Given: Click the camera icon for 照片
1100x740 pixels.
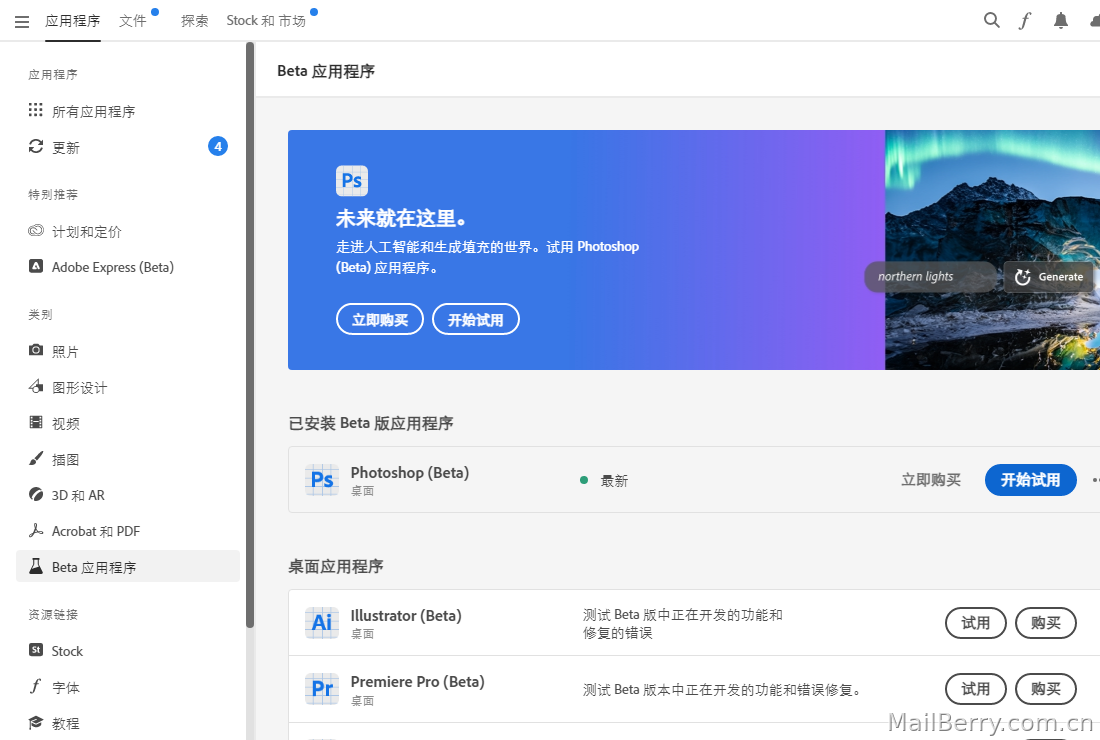Looking at the screenshot, I should coord(35,350).
